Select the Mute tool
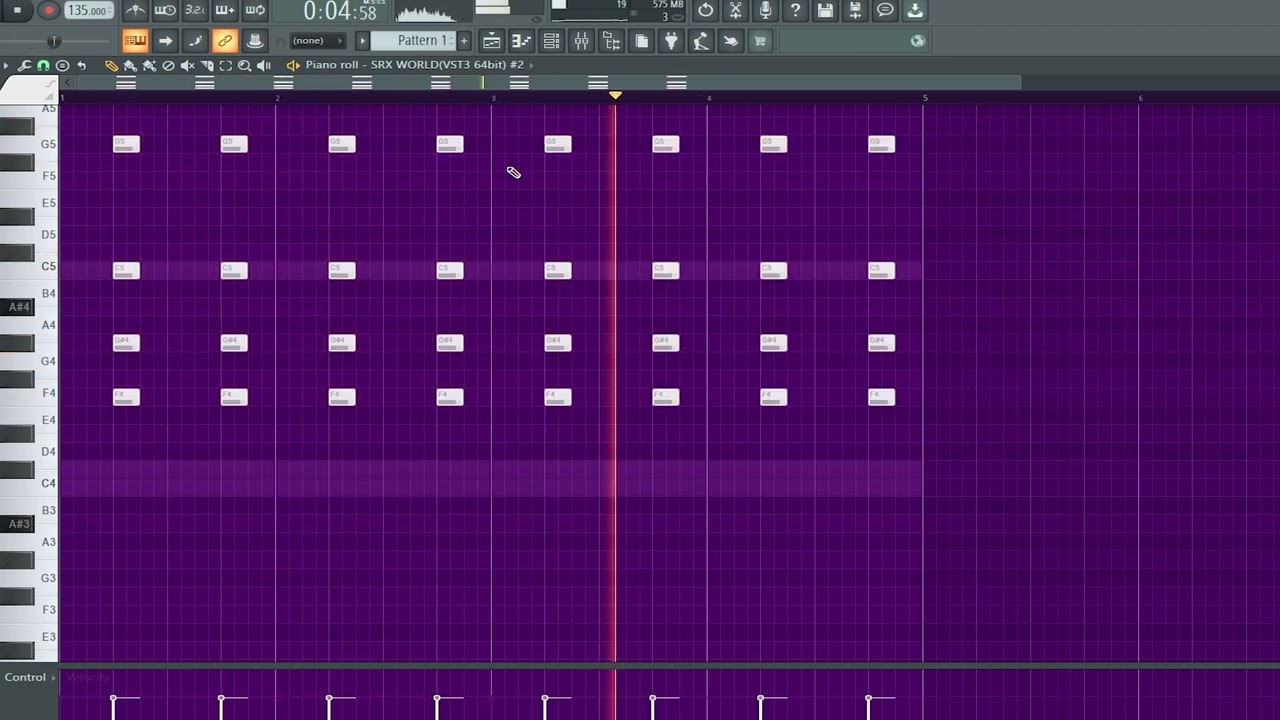Image resolution: width=1280 pixels, height=720 pixels. click(x=187, y=65)
